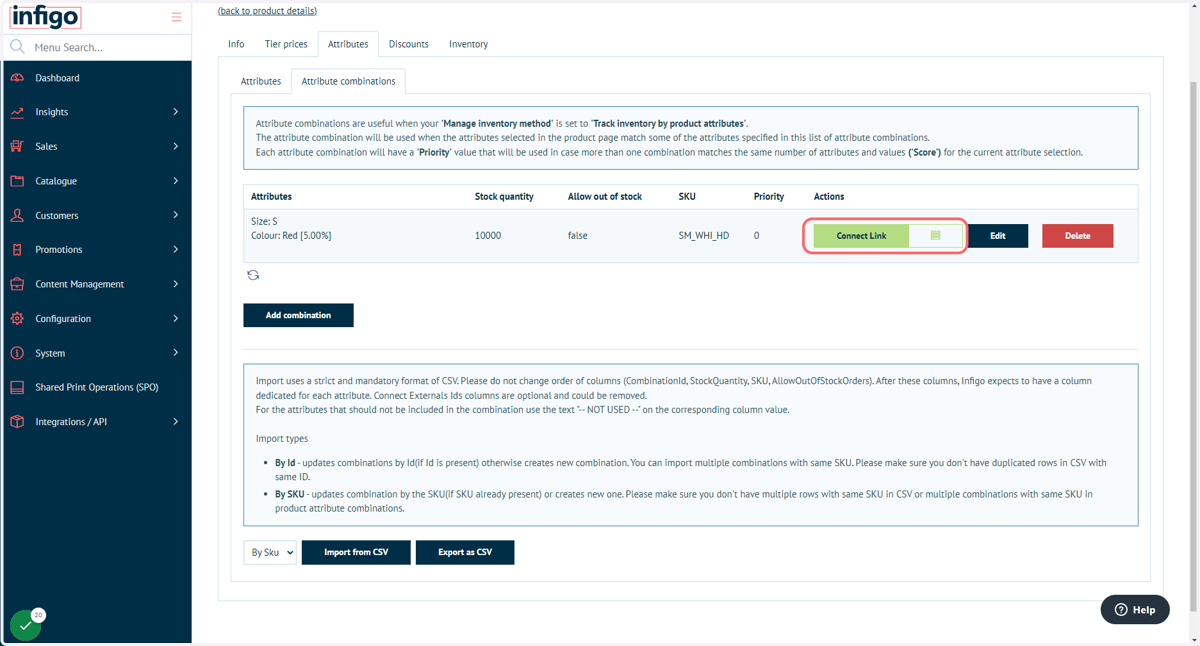Click the stock quantity value 10000
This screenshot has height=646, width=1200.
[488, 236]
